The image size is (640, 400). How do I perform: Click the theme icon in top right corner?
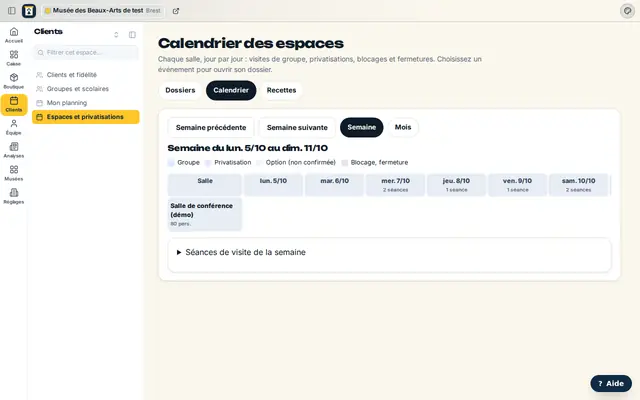627,11
